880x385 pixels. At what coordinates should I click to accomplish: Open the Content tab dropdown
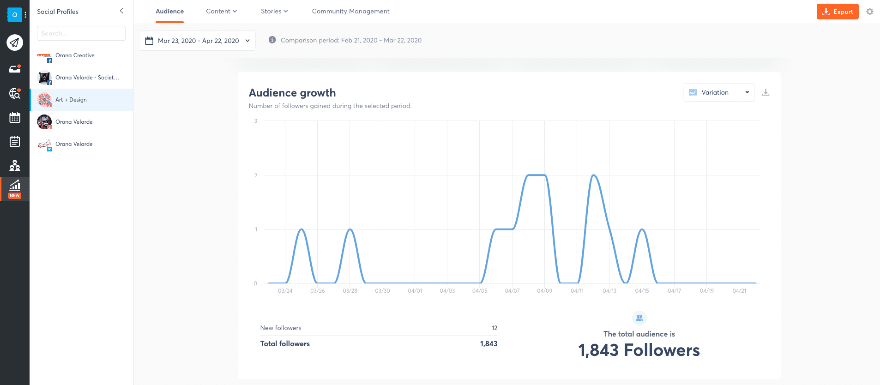221,11
